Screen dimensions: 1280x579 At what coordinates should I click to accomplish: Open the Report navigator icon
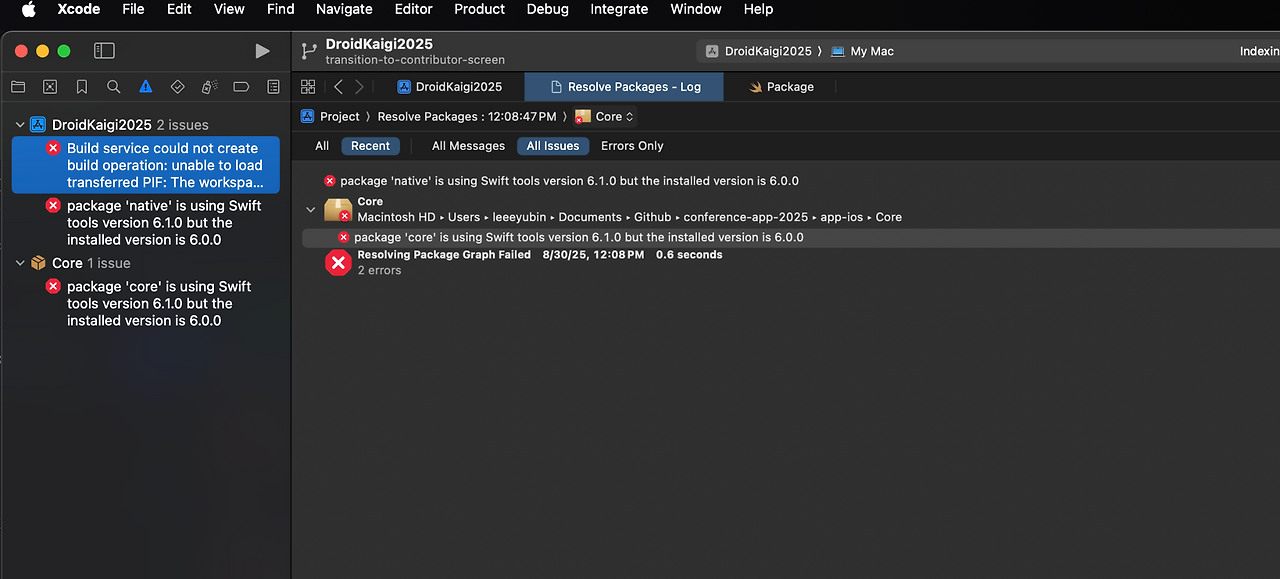click(x=273, y=87)
